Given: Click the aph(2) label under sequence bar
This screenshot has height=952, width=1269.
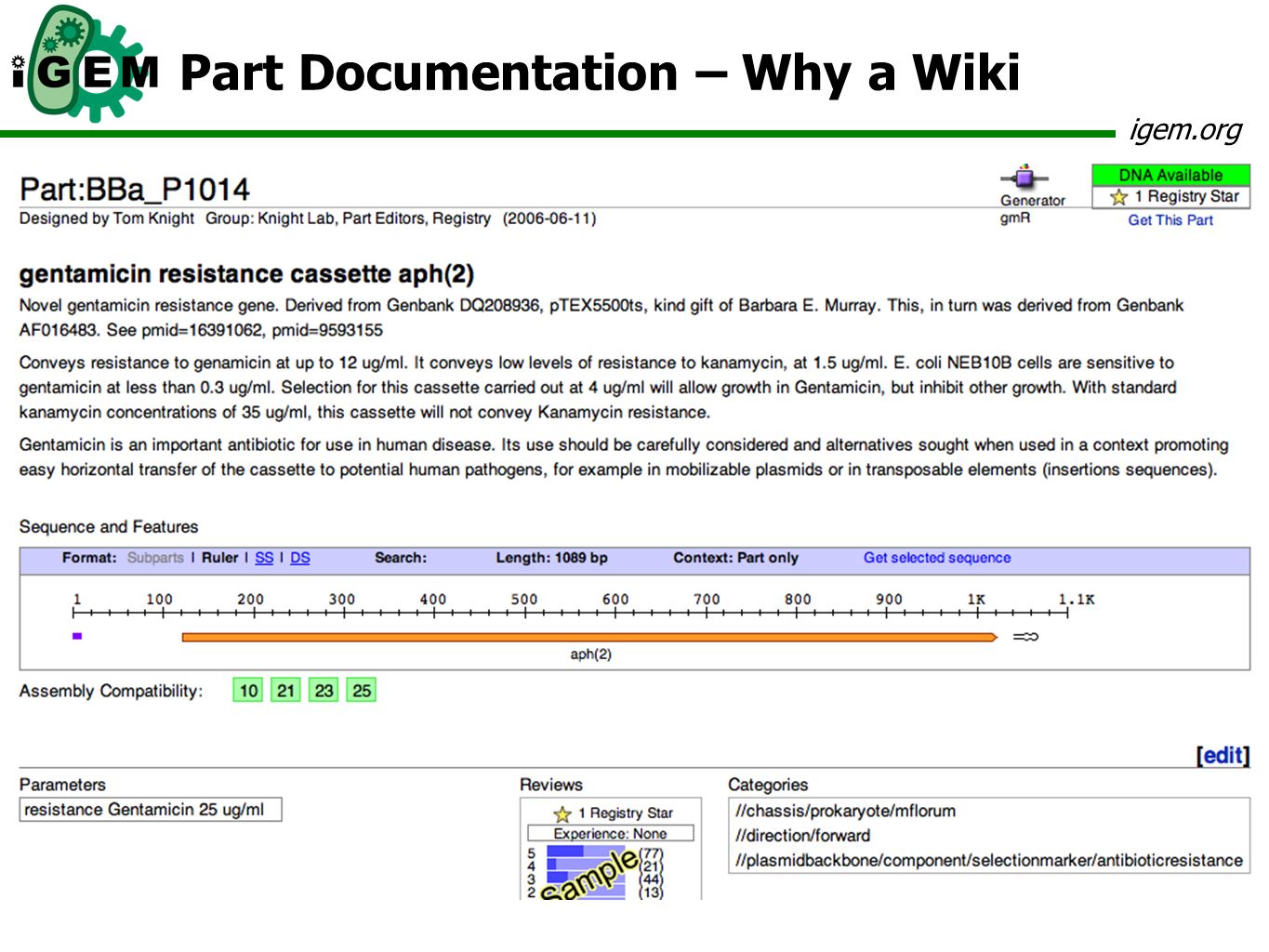Looking at the screenshot, I should click(590, 654).
